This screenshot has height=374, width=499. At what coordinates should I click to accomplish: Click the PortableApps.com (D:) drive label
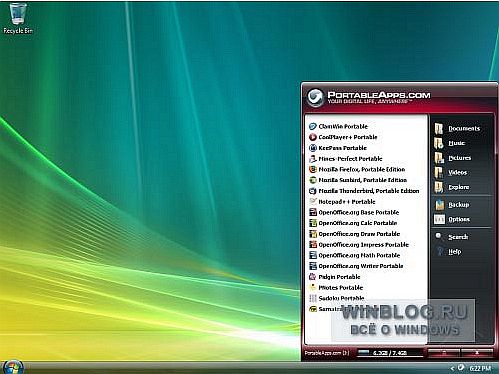[x=327, y=353]
